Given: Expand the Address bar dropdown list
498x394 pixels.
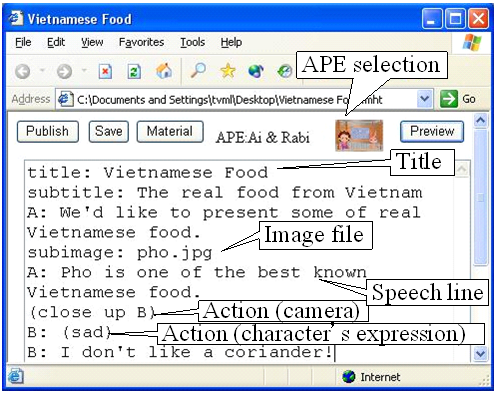Looking at the screenshot, I should click(x=425, y=99).
